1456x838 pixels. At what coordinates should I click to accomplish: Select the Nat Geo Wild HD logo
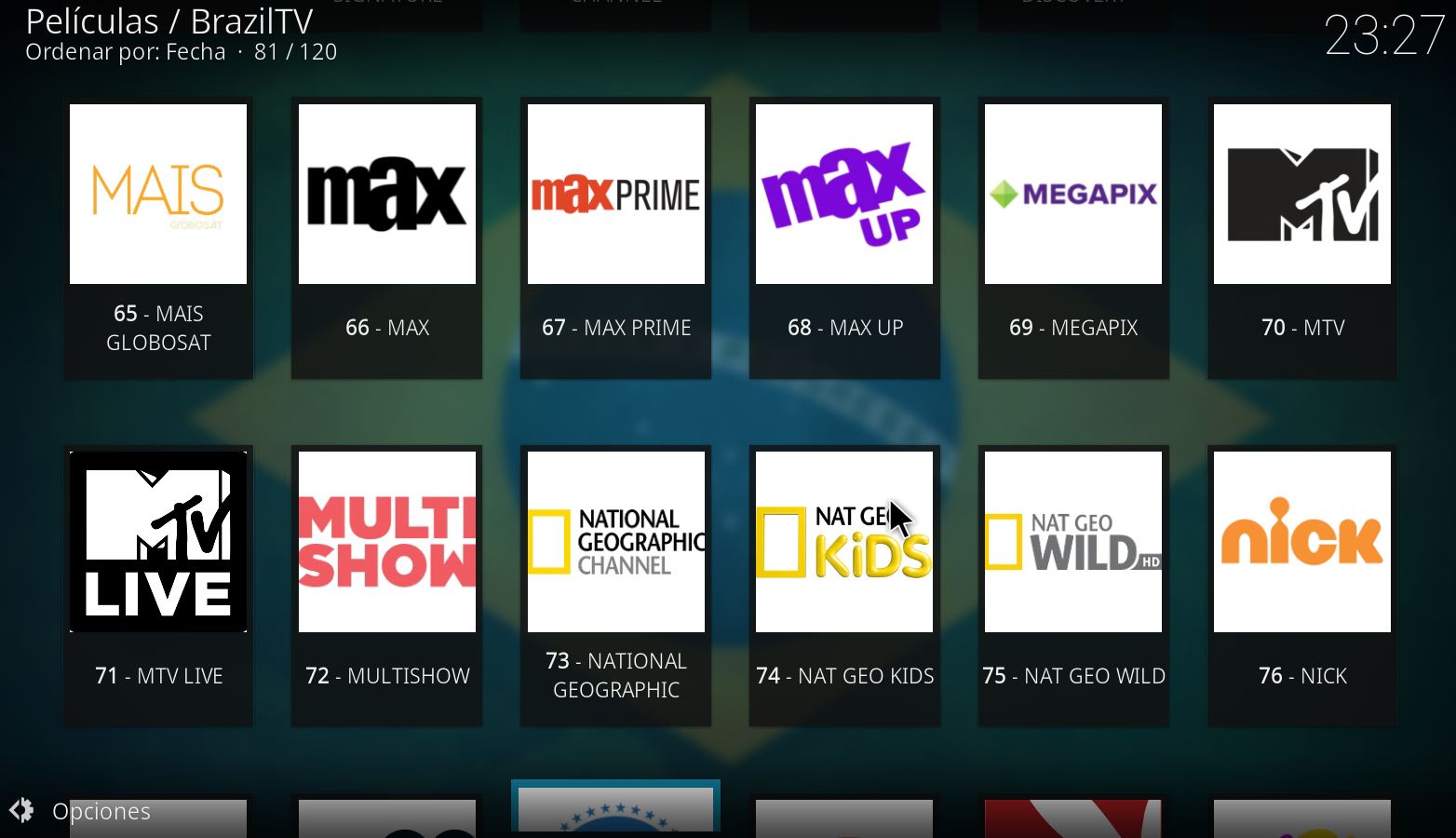1072,541
